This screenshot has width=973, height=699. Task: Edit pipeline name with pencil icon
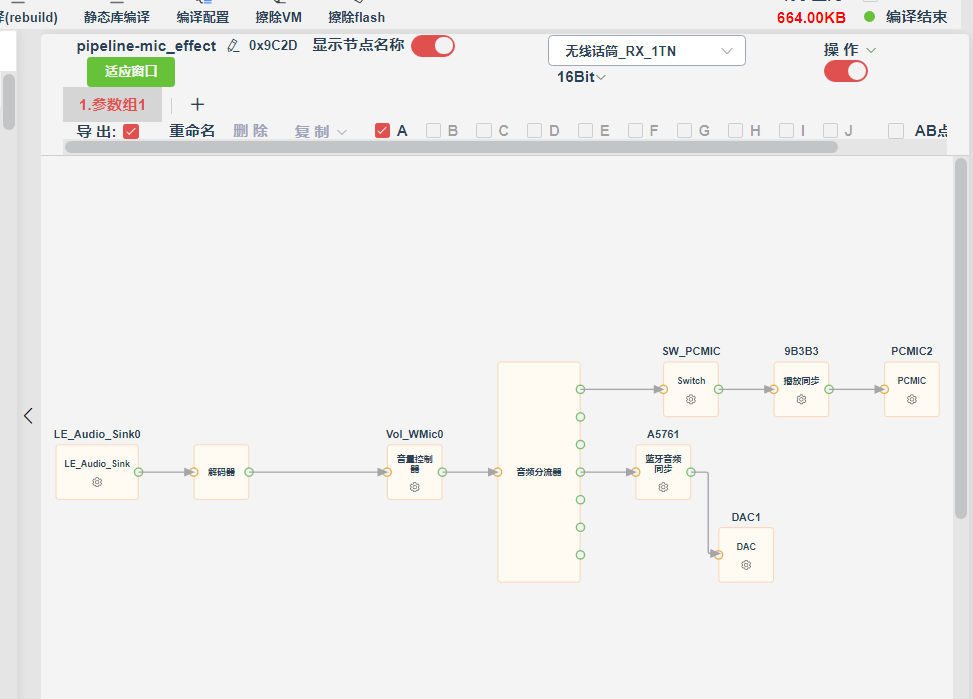click(233, 46)
